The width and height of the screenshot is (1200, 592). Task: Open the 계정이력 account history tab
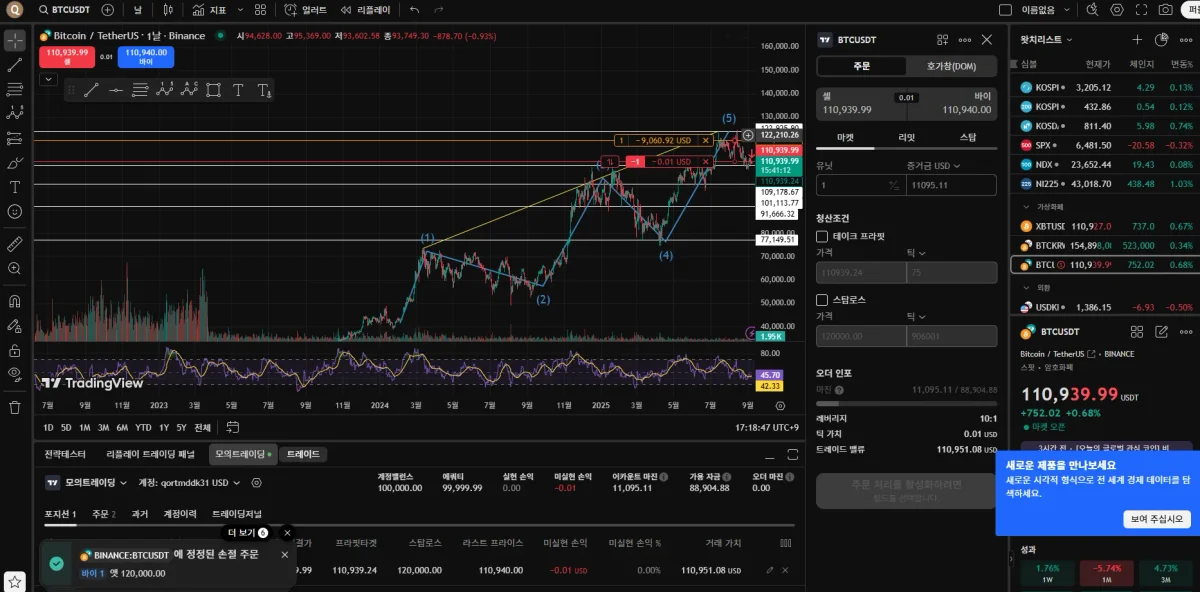pos(180,514)
